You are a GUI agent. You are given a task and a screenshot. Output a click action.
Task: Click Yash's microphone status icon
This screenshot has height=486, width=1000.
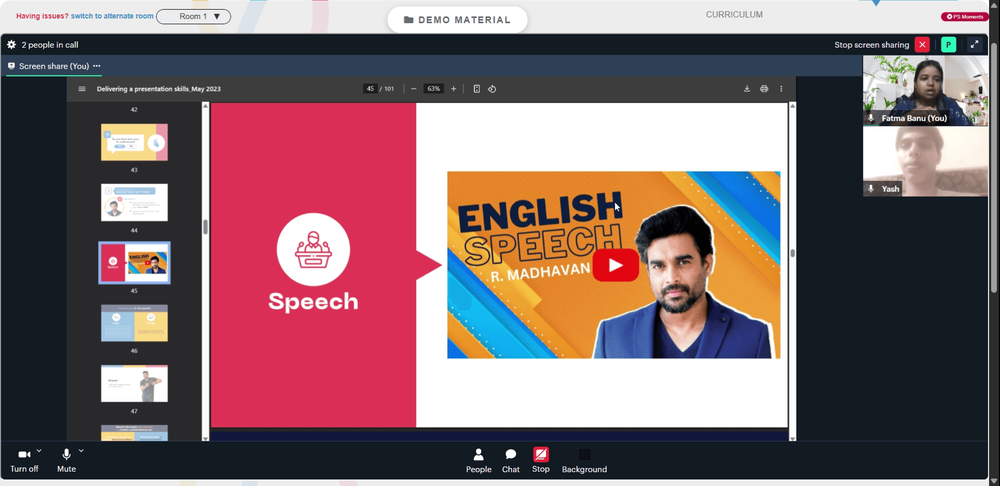871,189
